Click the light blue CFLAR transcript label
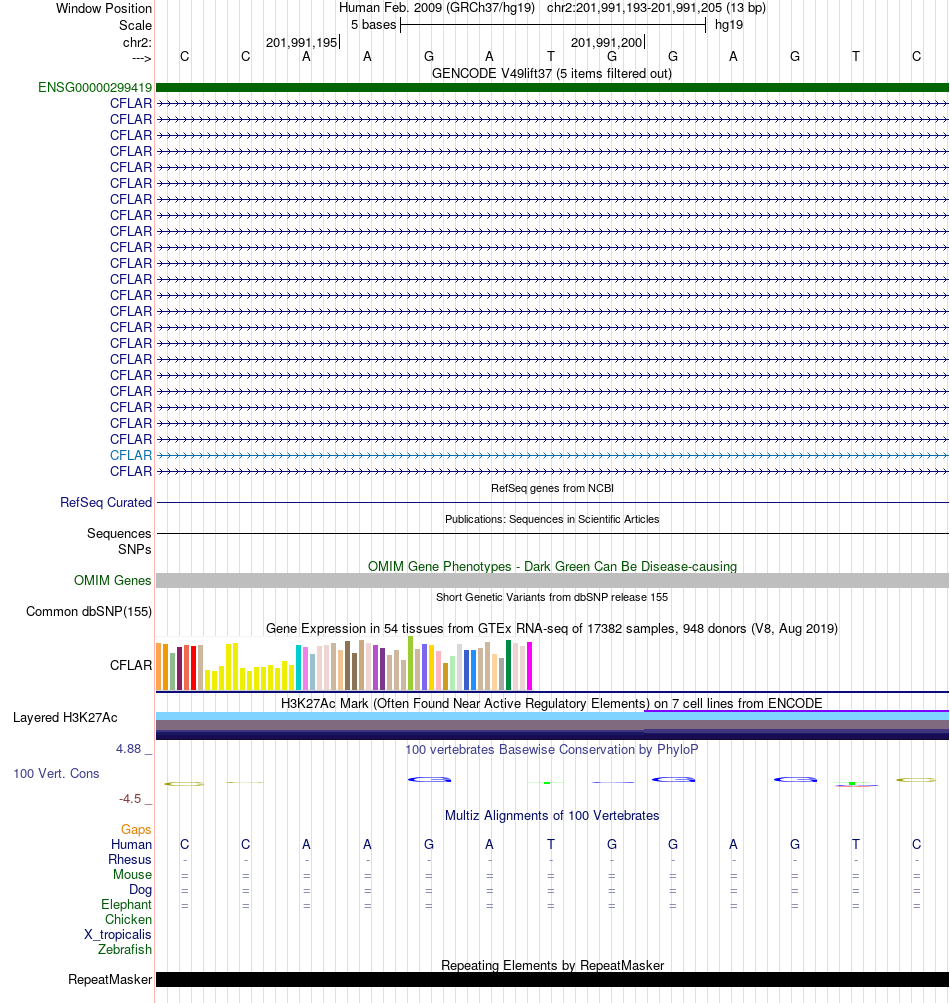The height and width of the screenshot is (1003, 950). (x=131, y=455)
